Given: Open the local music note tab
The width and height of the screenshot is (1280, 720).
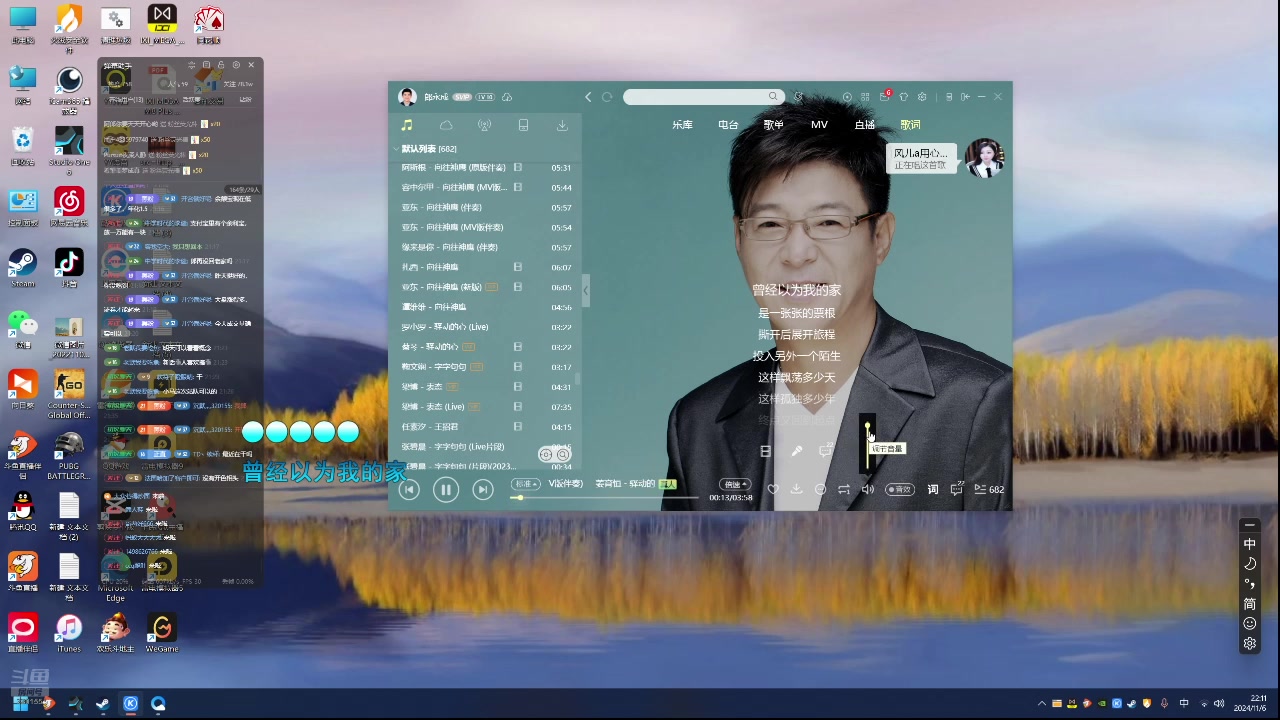Looking at the screenshot, I should [x=407, y=125].
